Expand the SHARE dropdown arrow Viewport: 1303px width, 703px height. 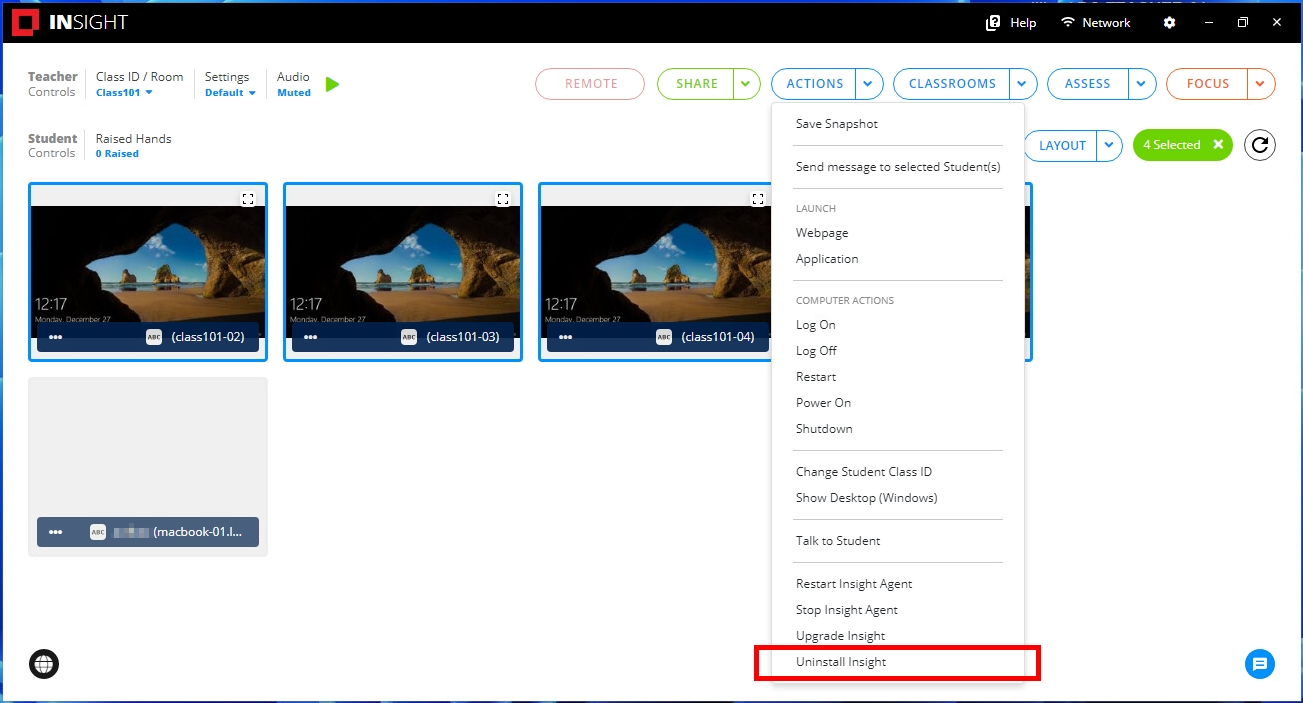746,84
